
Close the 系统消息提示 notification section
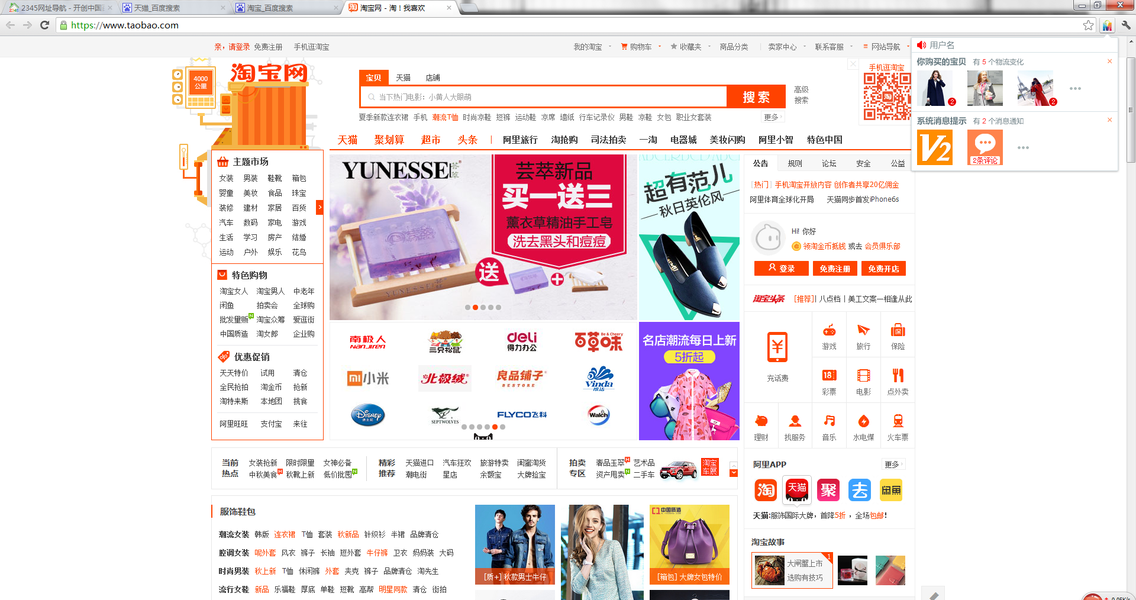point(1109,120)
